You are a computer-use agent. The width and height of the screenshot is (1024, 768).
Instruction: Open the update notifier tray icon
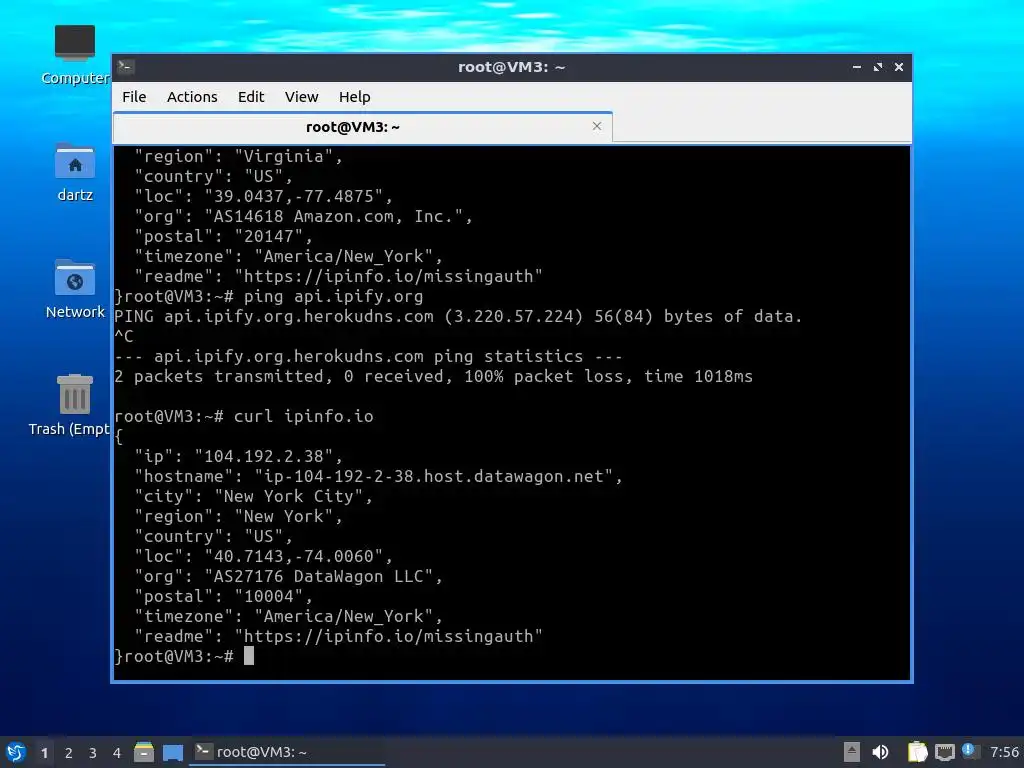pos(970,752)
